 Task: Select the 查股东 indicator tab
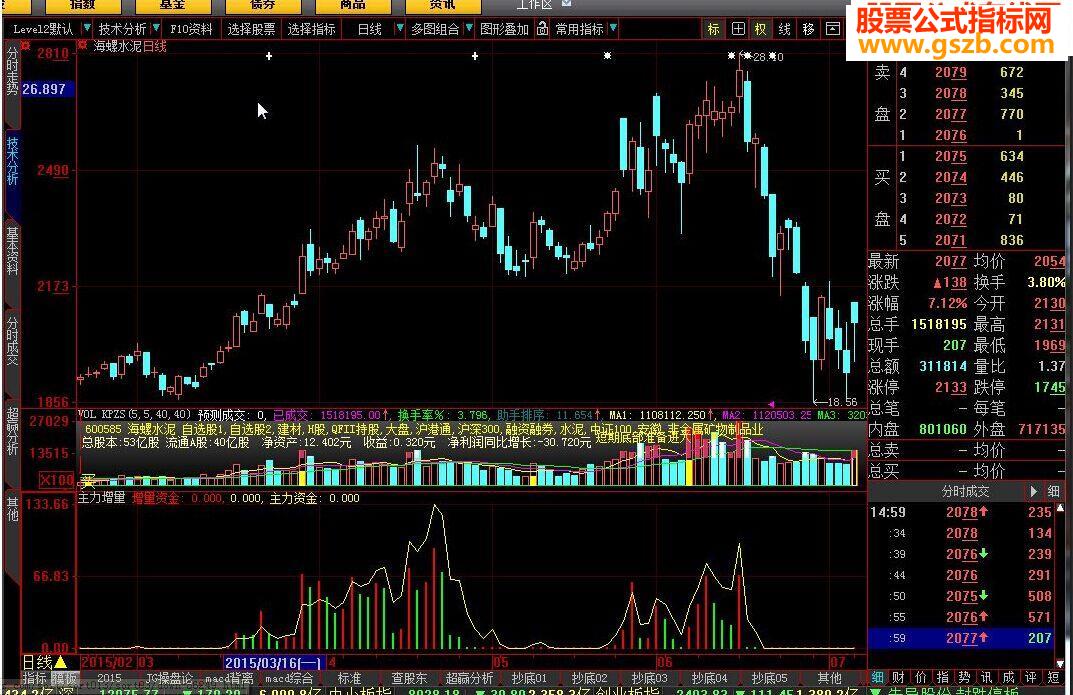409,678
